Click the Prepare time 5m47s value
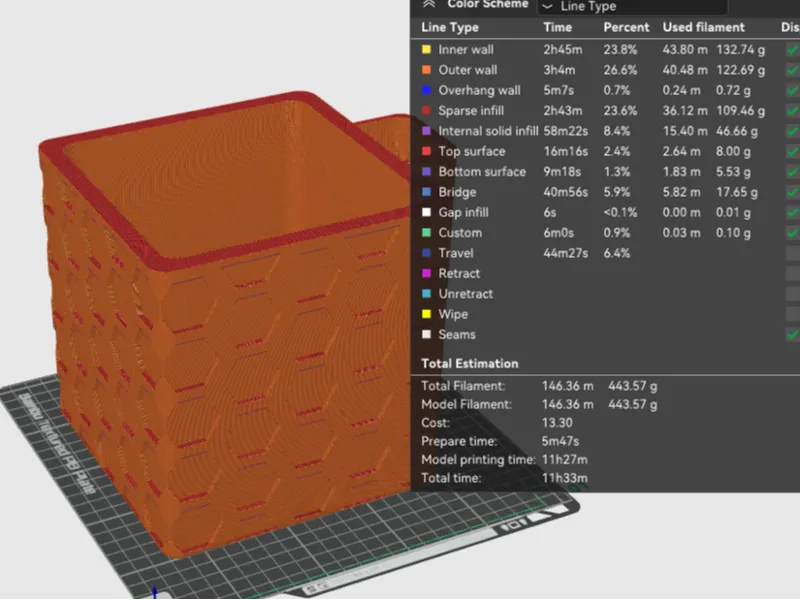The width and height of the screenshot is (800, 600). coord(560,441)
